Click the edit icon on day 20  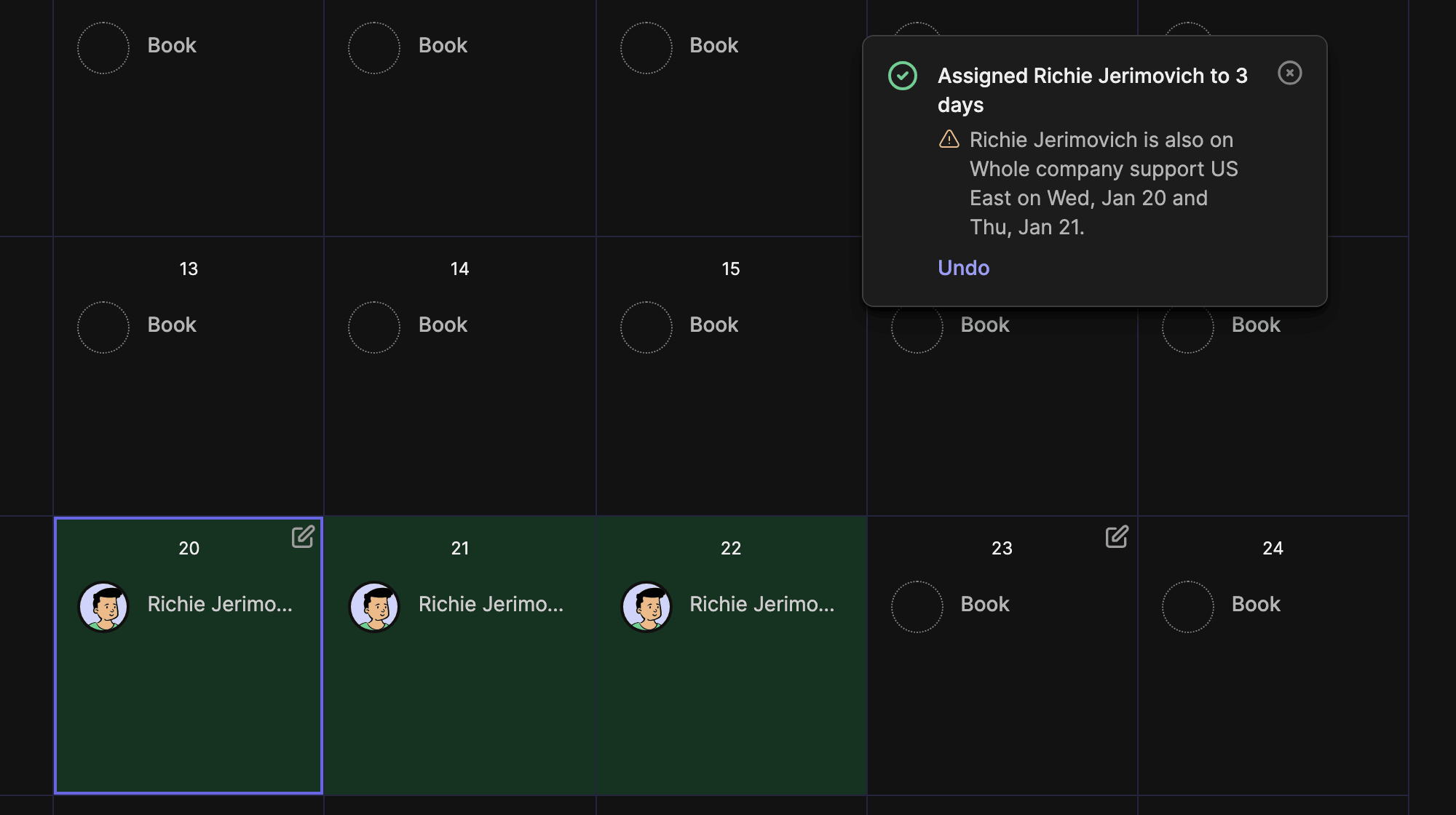pos(303,537)
